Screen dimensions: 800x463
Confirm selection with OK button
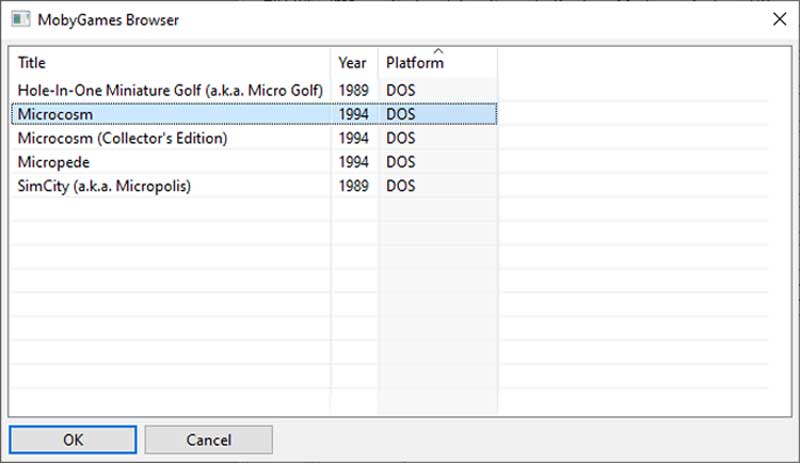(x=73, y=440)
